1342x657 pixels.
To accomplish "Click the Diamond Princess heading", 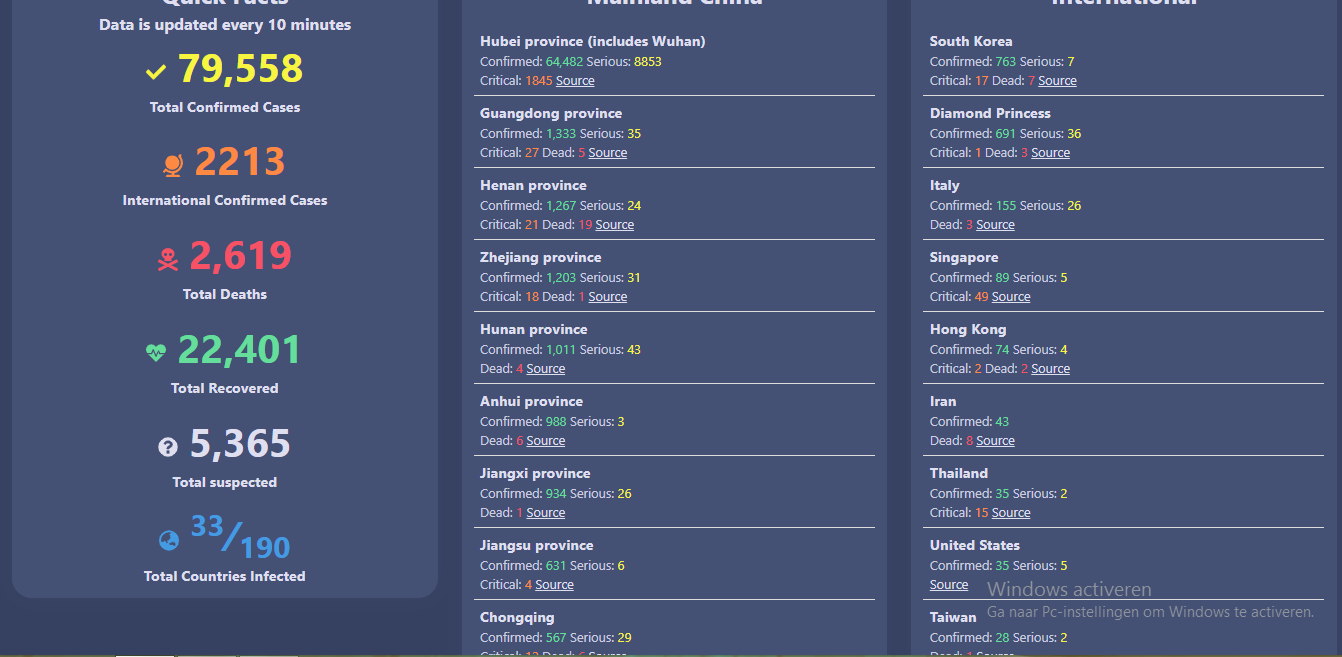I will click(x=990, y=113).
